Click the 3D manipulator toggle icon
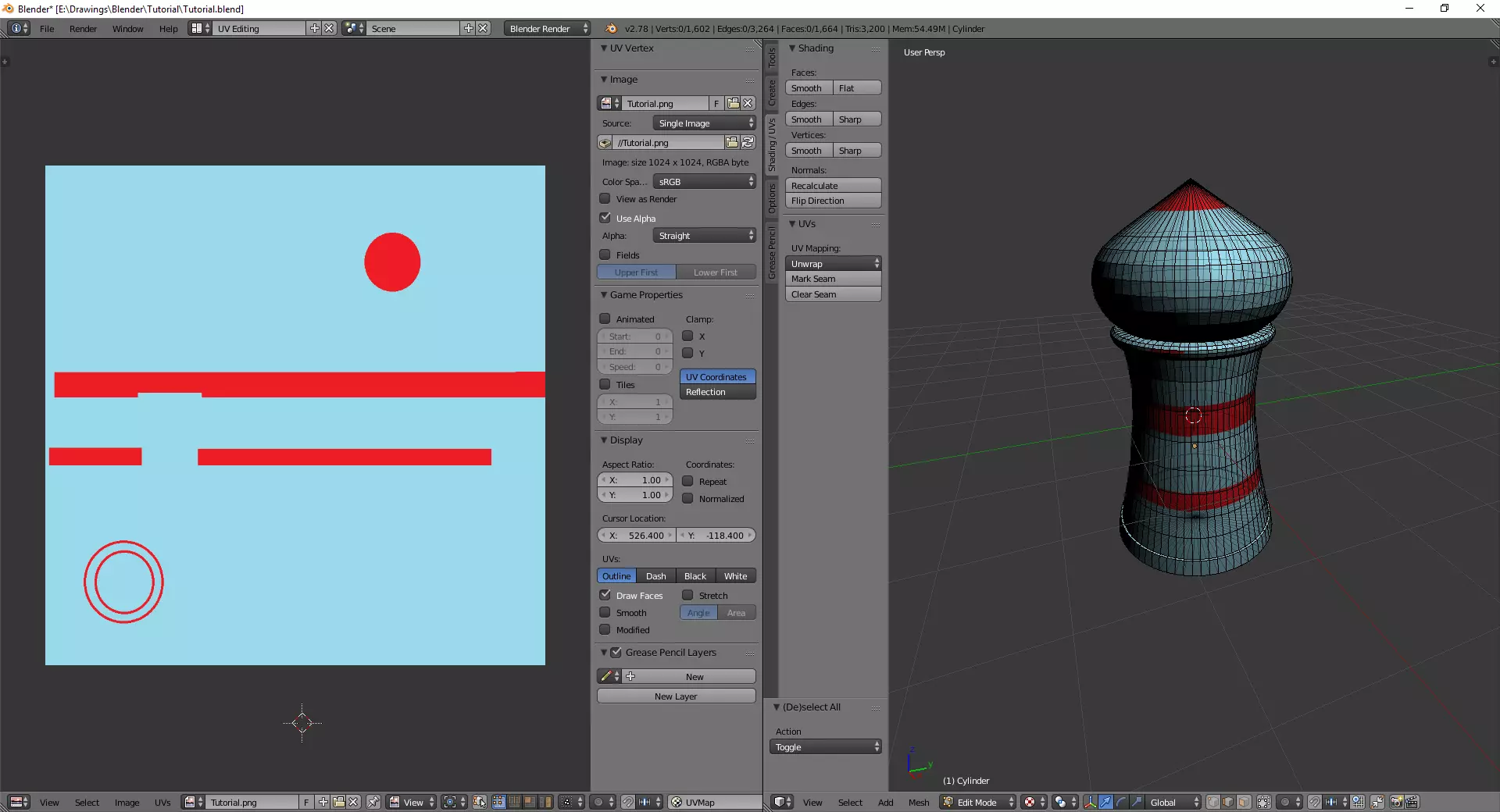The height and width of the screenshot is (812, 1500). (1090, 802)
